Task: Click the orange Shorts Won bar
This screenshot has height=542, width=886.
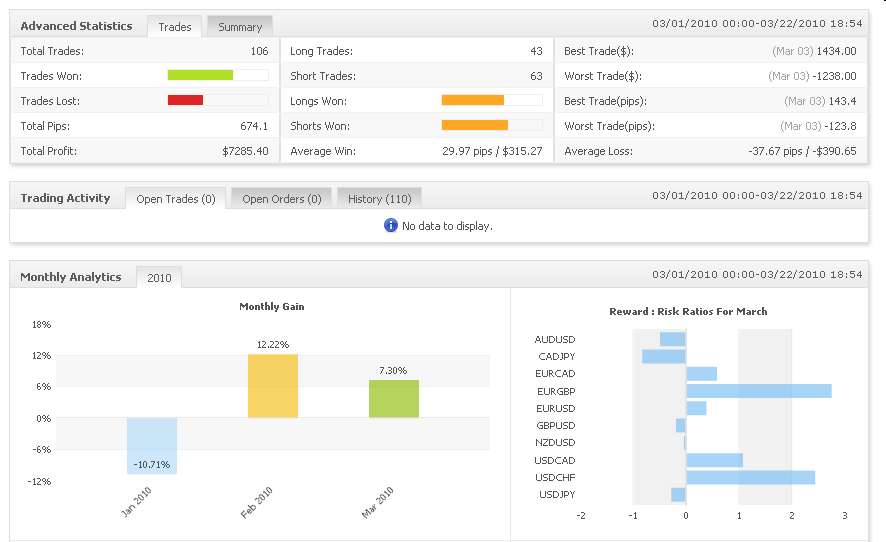Action: 474,125
